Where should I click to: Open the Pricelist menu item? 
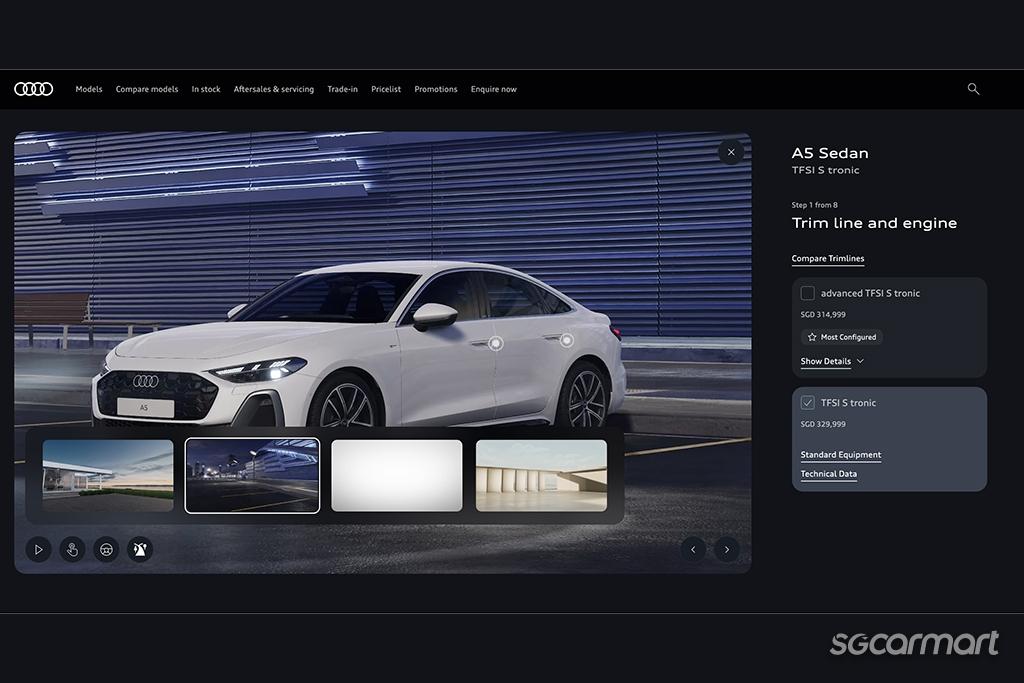click(x=386, y=89)
